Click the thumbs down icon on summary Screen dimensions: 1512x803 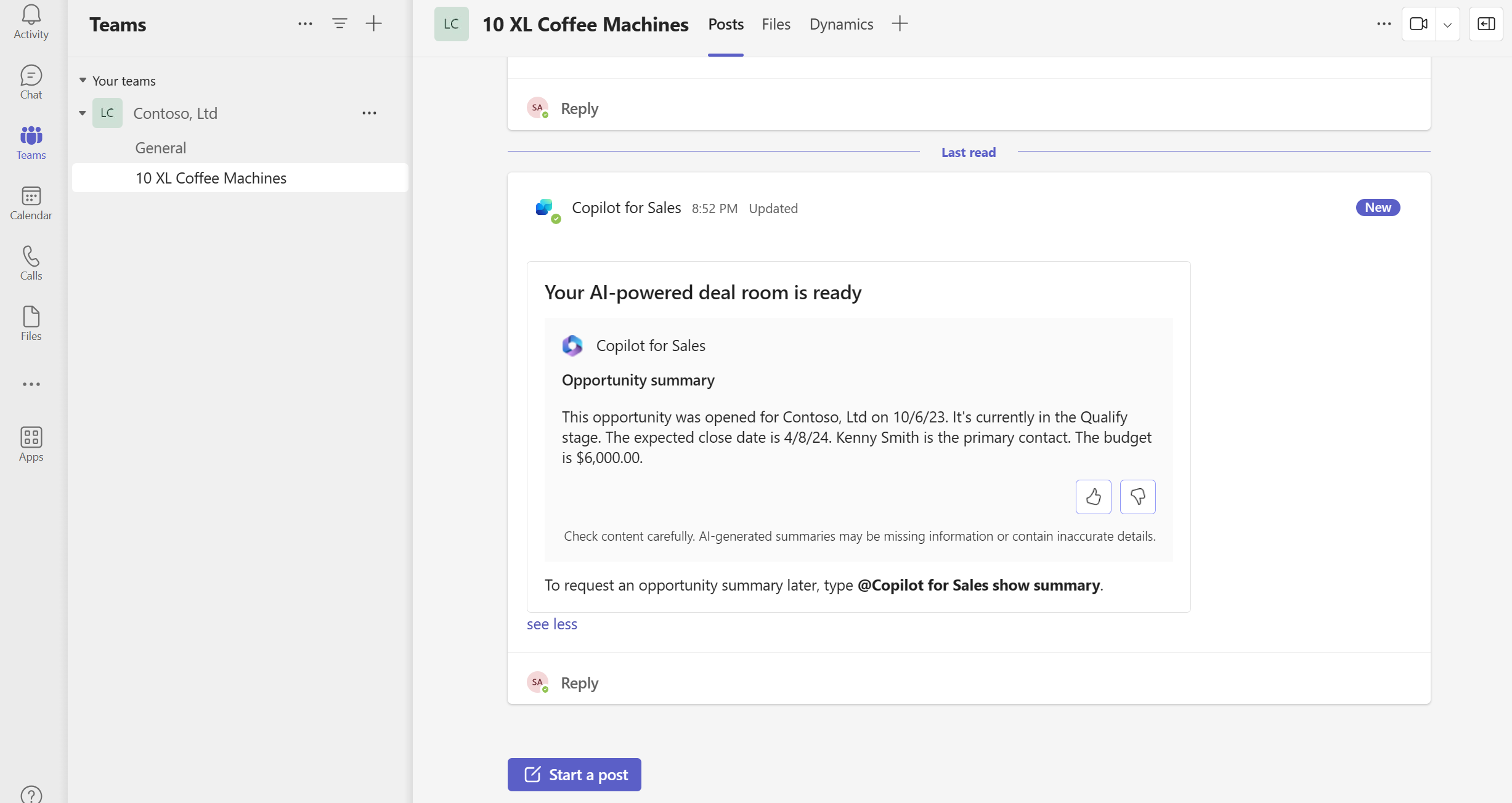(x=1138, y=497)
